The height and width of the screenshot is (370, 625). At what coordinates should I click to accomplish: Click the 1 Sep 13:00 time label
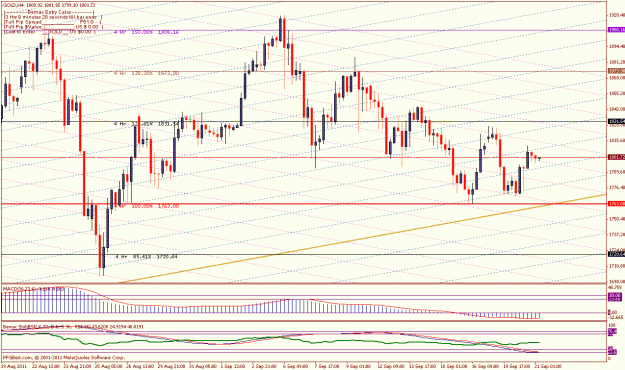point(234,366)
